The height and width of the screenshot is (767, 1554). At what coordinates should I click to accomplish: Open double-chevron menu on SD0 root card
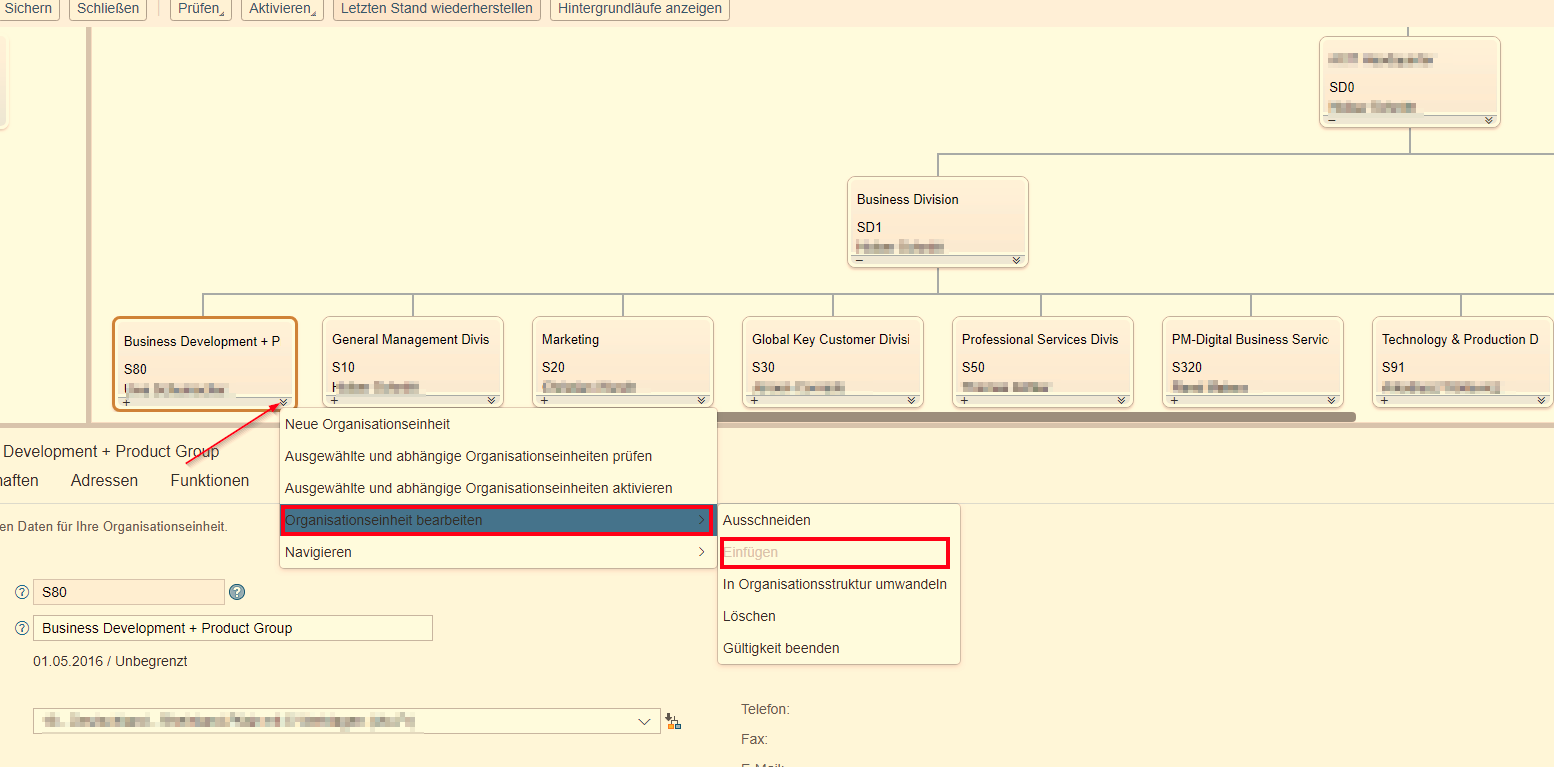click(x=1489, y=120)
